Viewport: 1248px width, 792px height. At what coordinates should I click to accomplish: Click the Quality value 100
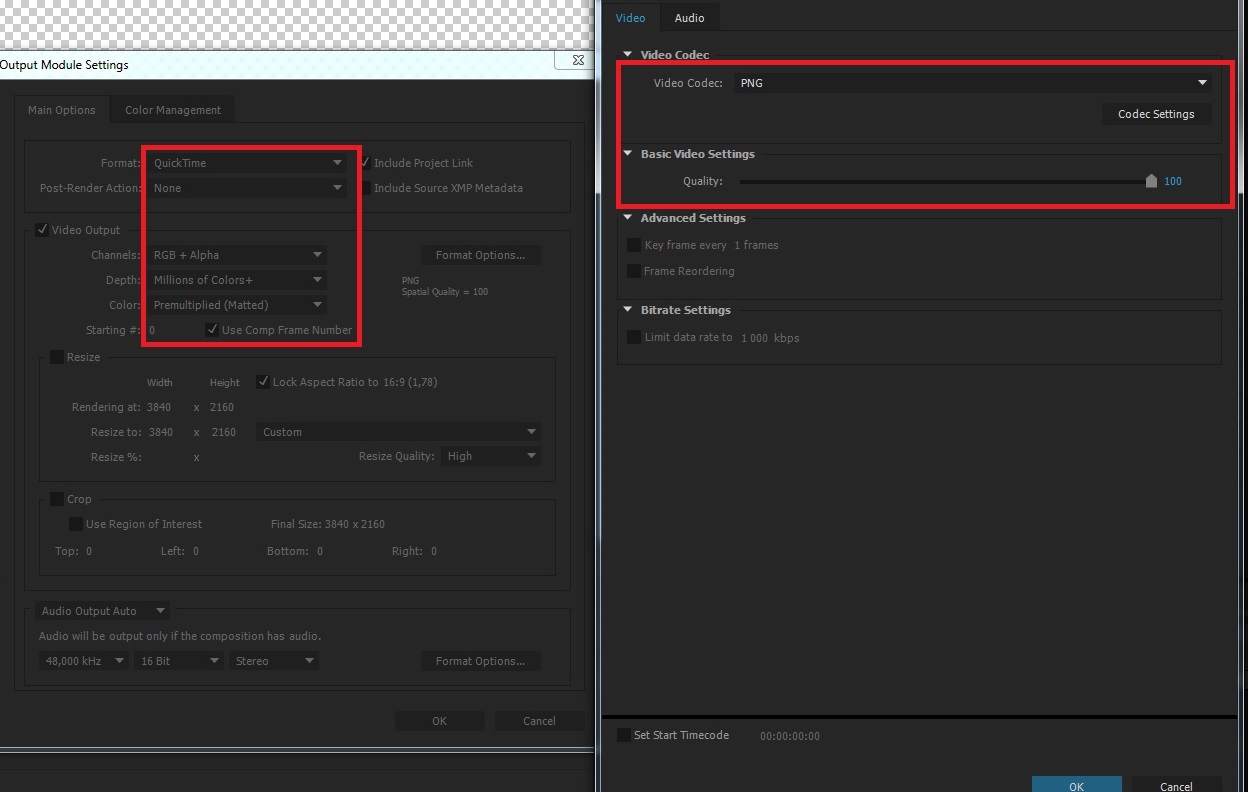tap(1173, 181)
